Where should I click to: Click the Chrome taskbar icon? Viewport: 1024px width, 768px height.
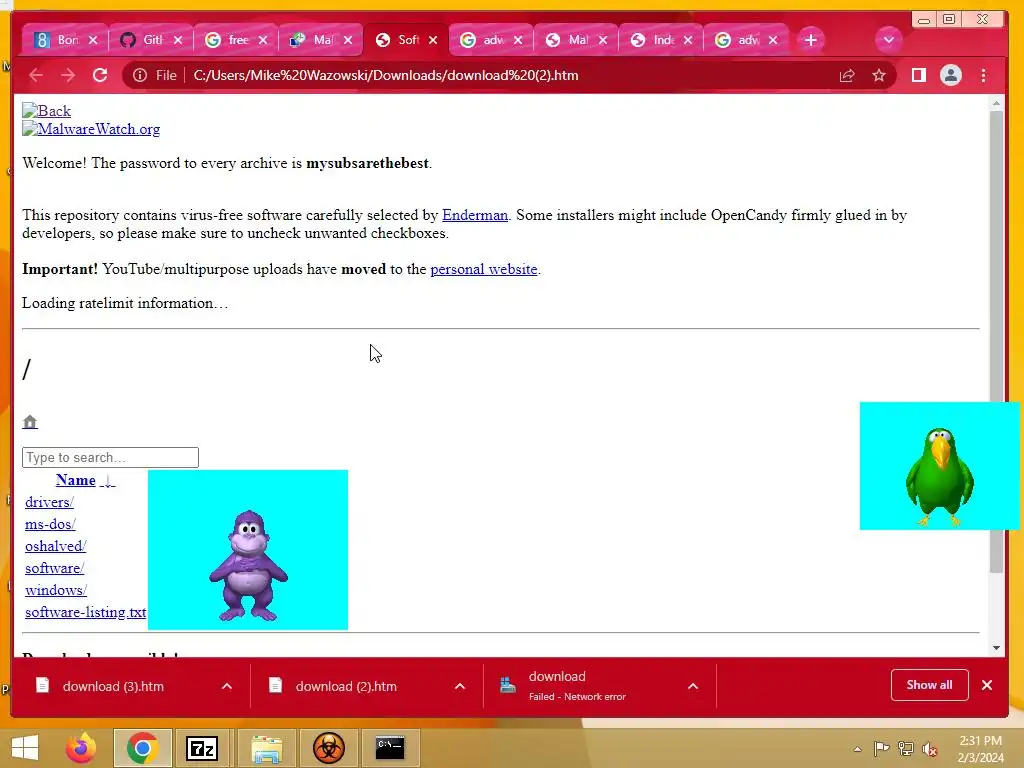point(143,748)
